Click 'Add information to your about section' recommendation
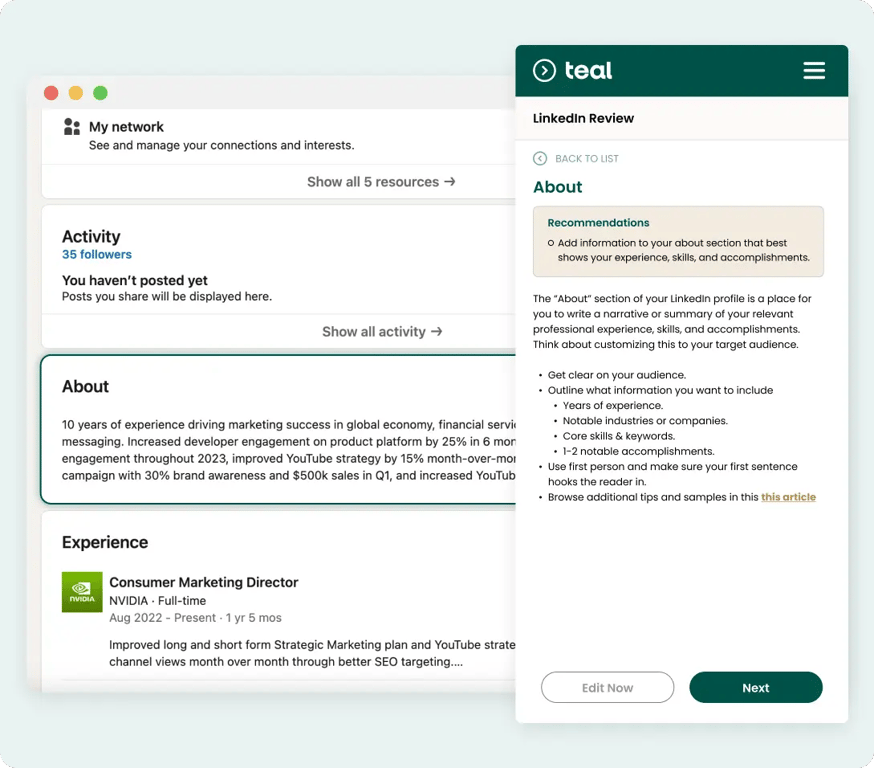This screenshot has width=874, height=768. (683, 250)
